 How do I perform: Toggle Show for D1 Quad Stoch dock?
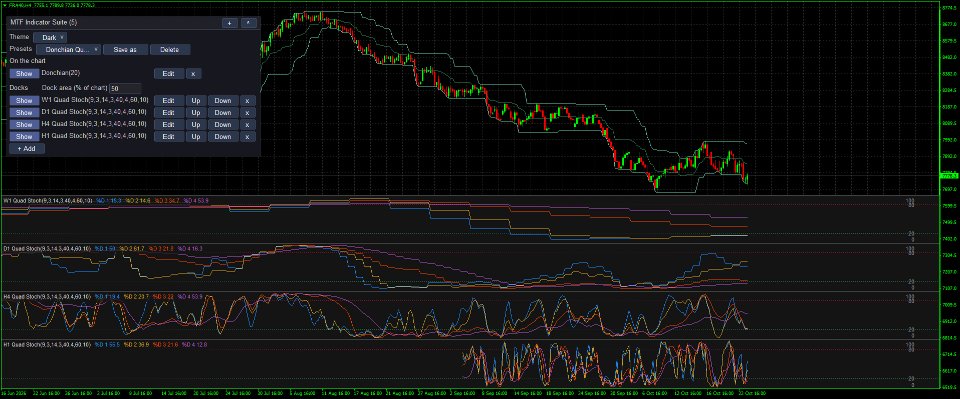point(24,113)
